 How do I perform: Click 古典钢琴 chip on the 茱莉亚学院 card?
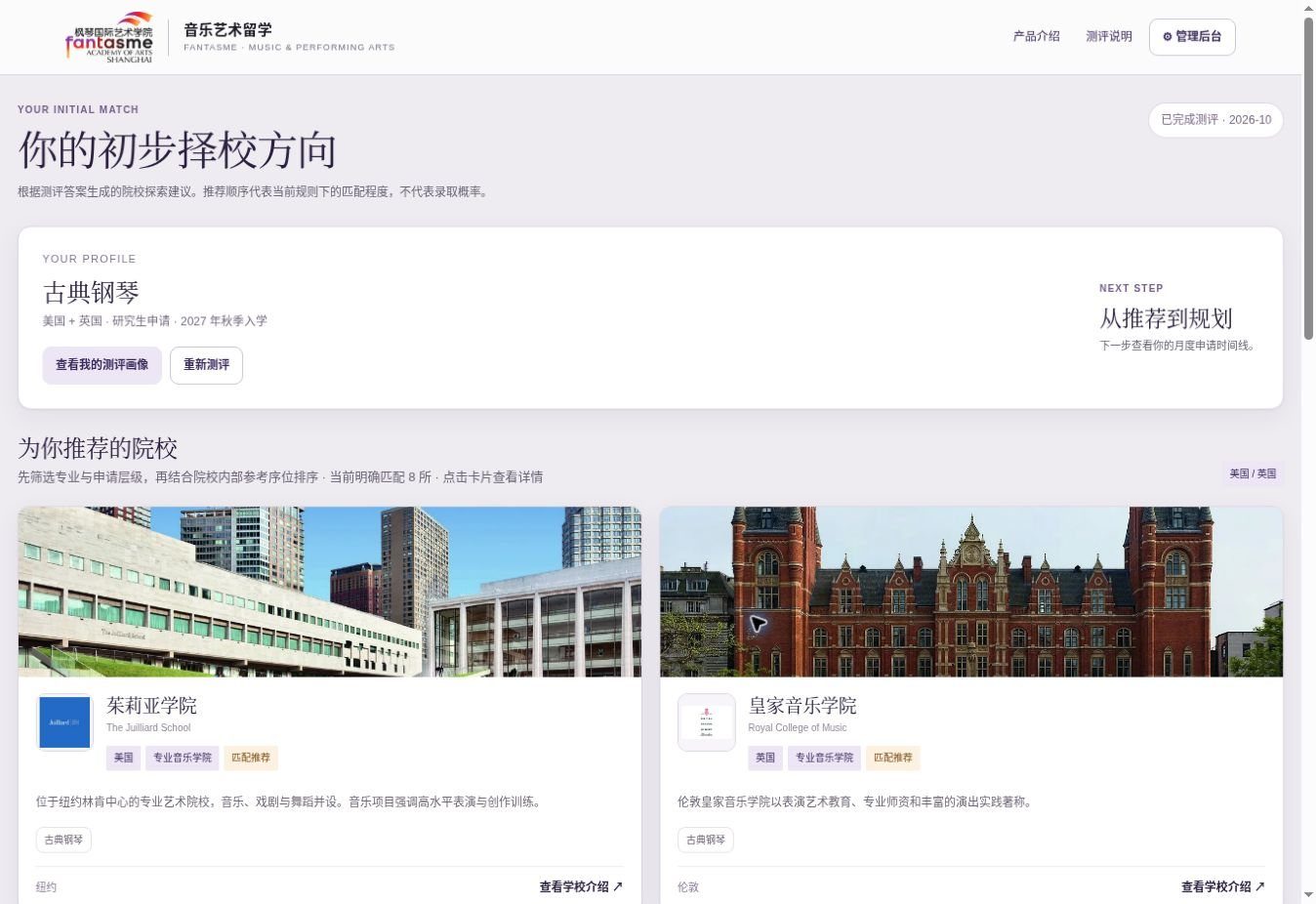click(63, 840)
